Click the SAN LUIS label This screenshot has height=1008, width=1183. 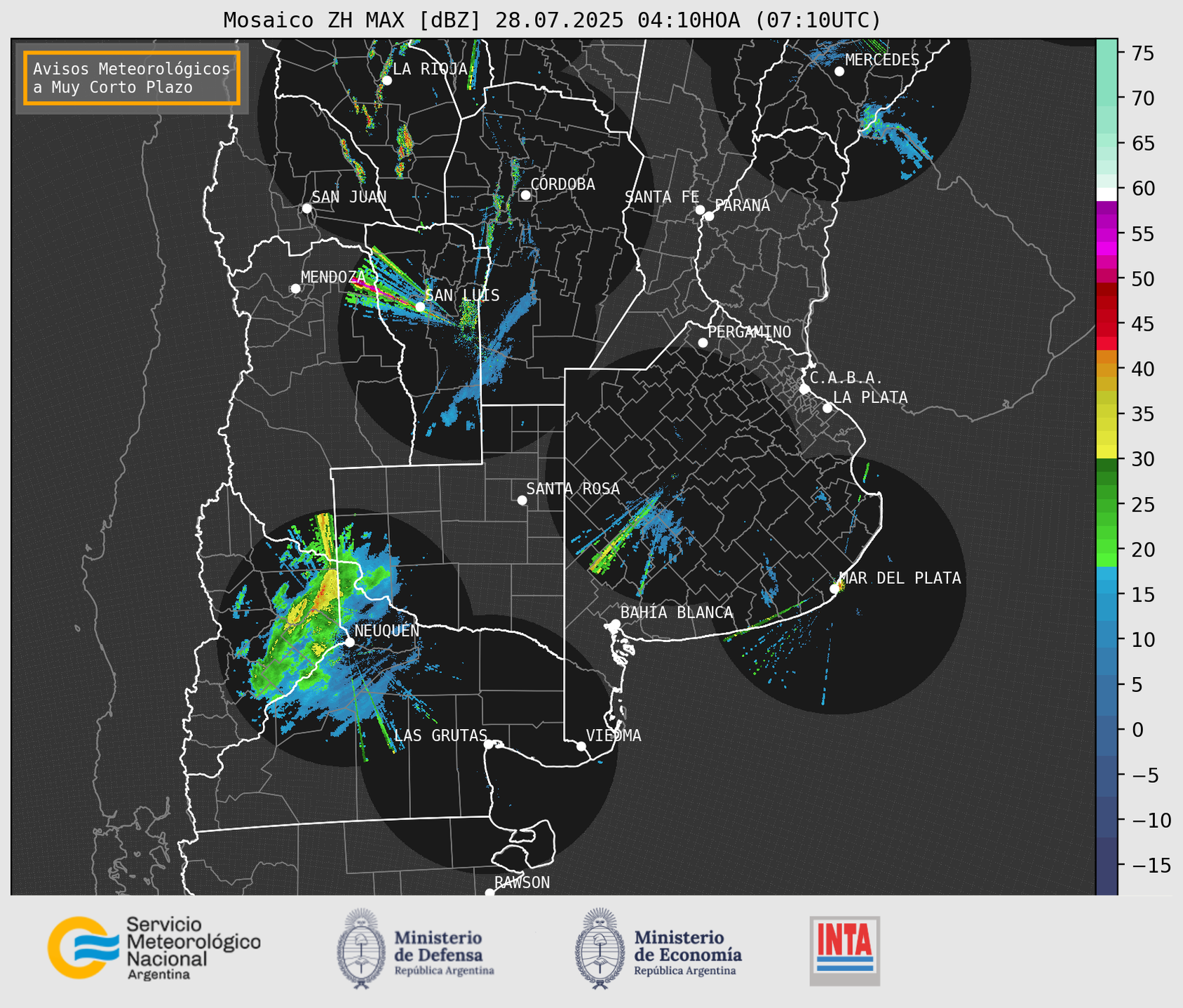coord(462,295)
